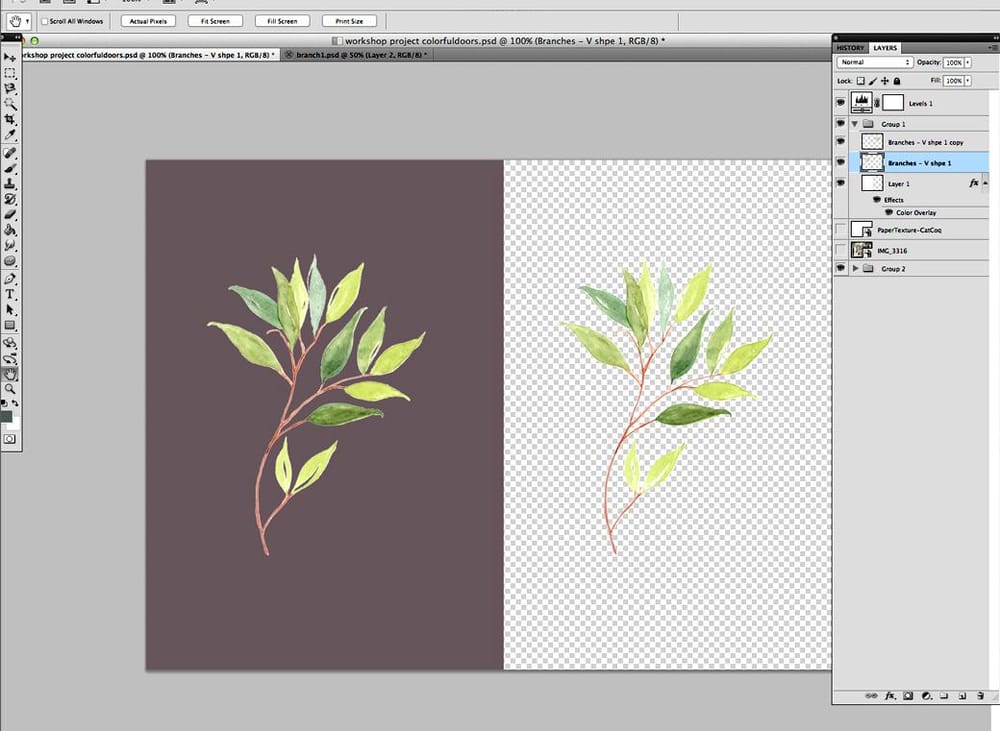Create a new group folder

tap(945, 696)
